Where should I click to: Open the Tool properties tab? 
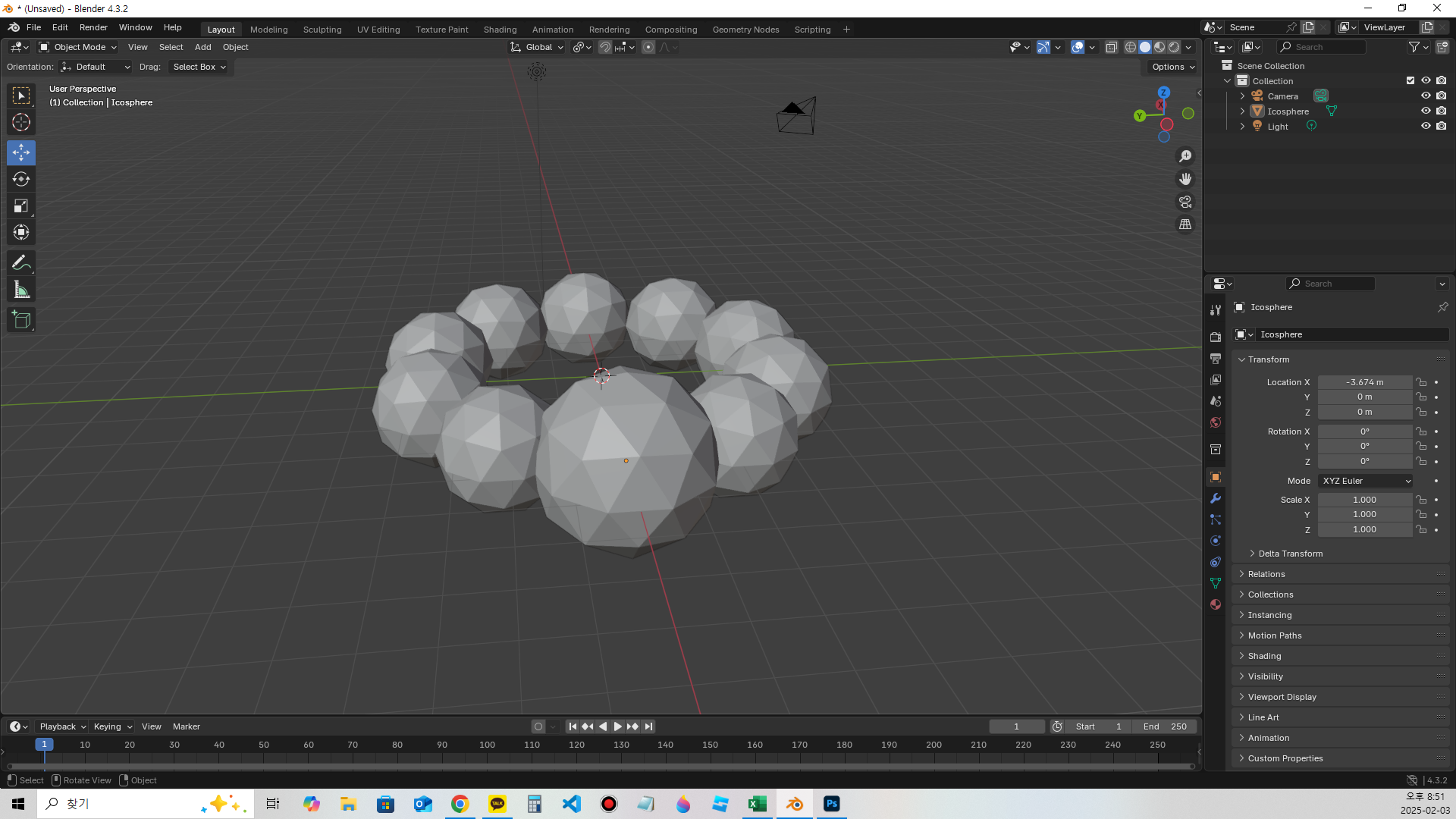click(1216, 310)
